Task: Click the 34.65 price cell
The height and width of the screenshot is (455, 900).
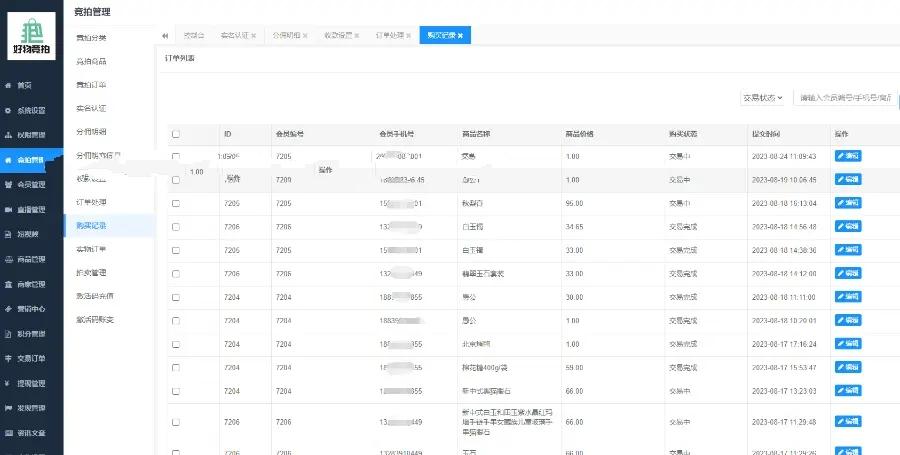Action: pos(575,227)
